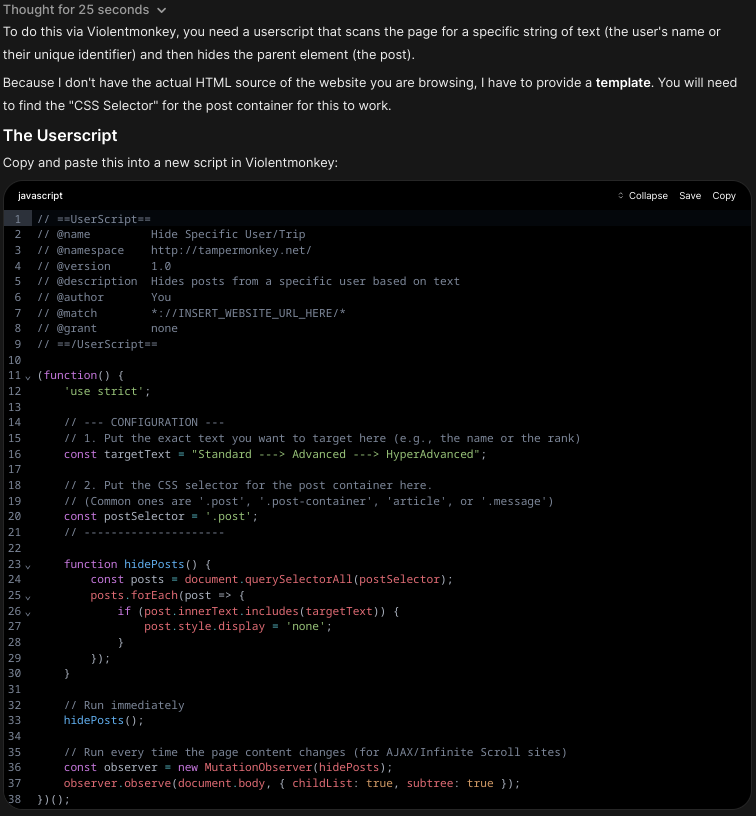Viewport: 756px width, 816px height.
Task: Click '// ==/UserScript==' on line 9
Action: 97,345
